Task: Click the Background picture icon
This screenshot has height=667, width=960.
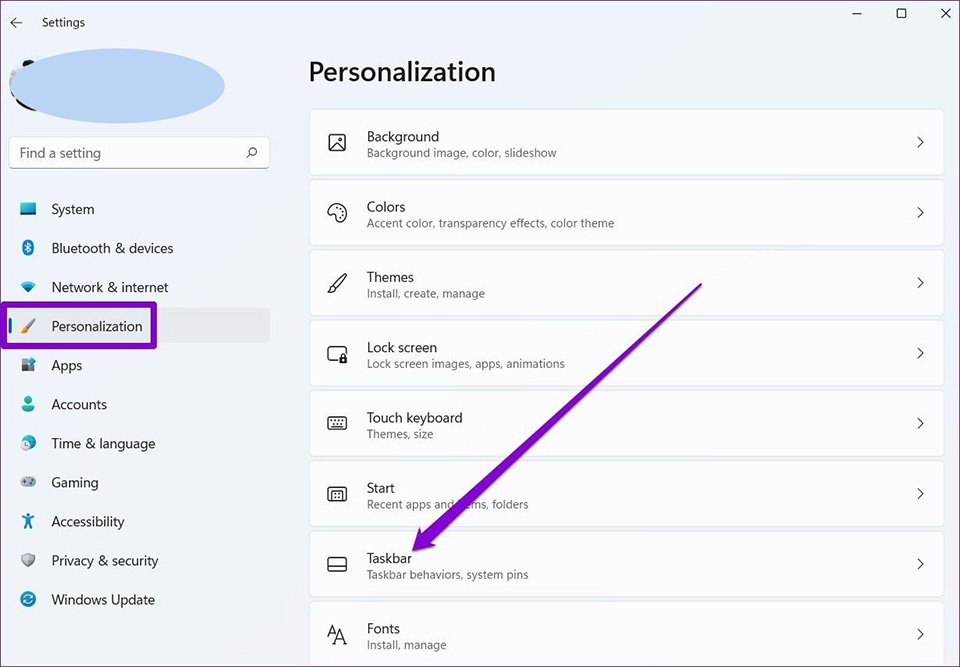Action: (x=337, y=143)
